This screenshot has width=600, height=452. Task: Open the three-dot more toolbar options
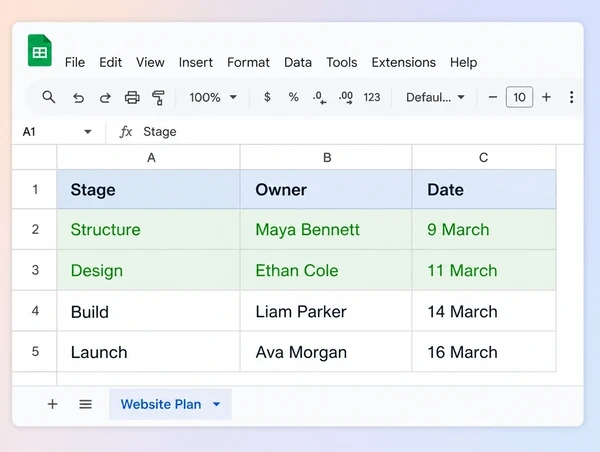coord(571,97)
